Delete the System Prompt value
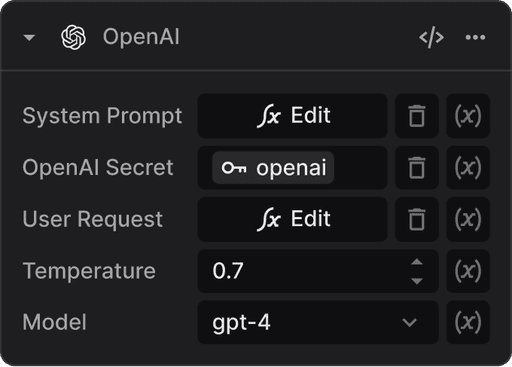Viewport: 512px width, 367px height. [417, 116]
